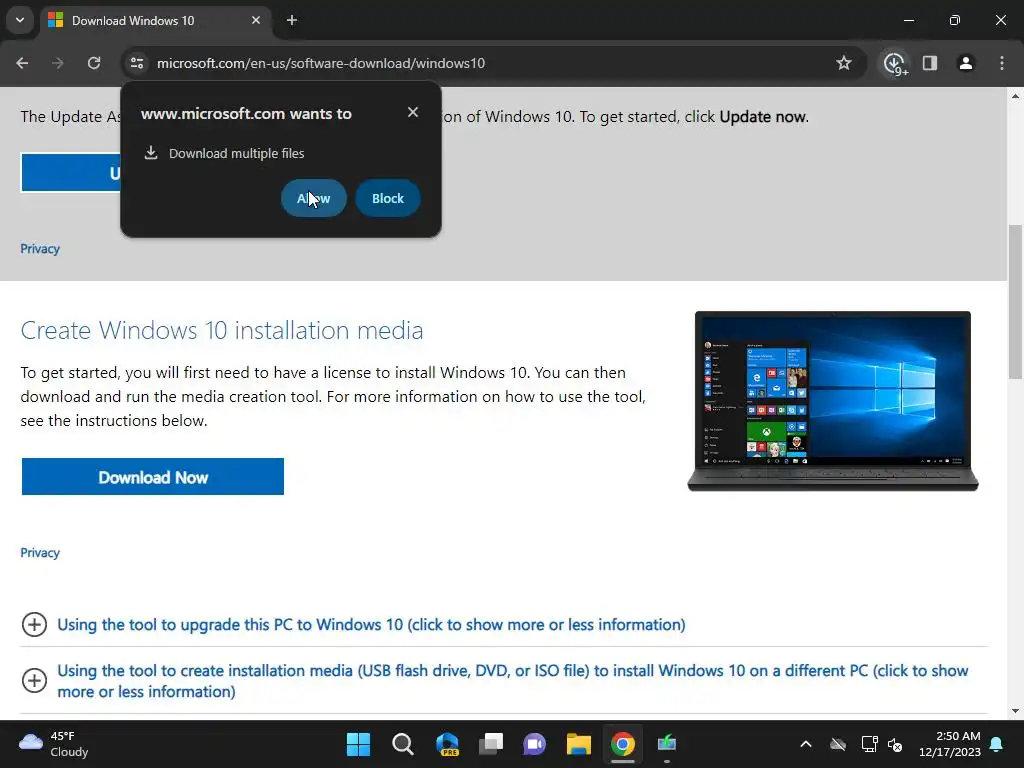Click the Download multiple files icon
This screenshot has width=1024, height=768.
tap(151, 153)
